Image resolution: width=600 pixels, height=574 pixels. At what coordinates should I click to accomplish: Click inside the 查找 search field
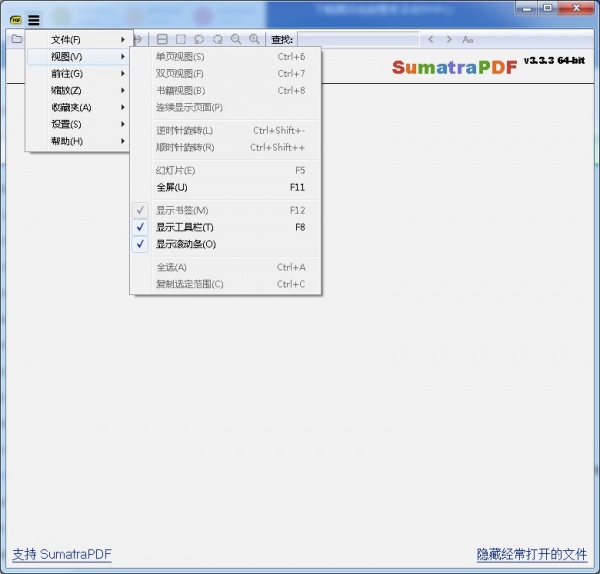click(357, 39)
